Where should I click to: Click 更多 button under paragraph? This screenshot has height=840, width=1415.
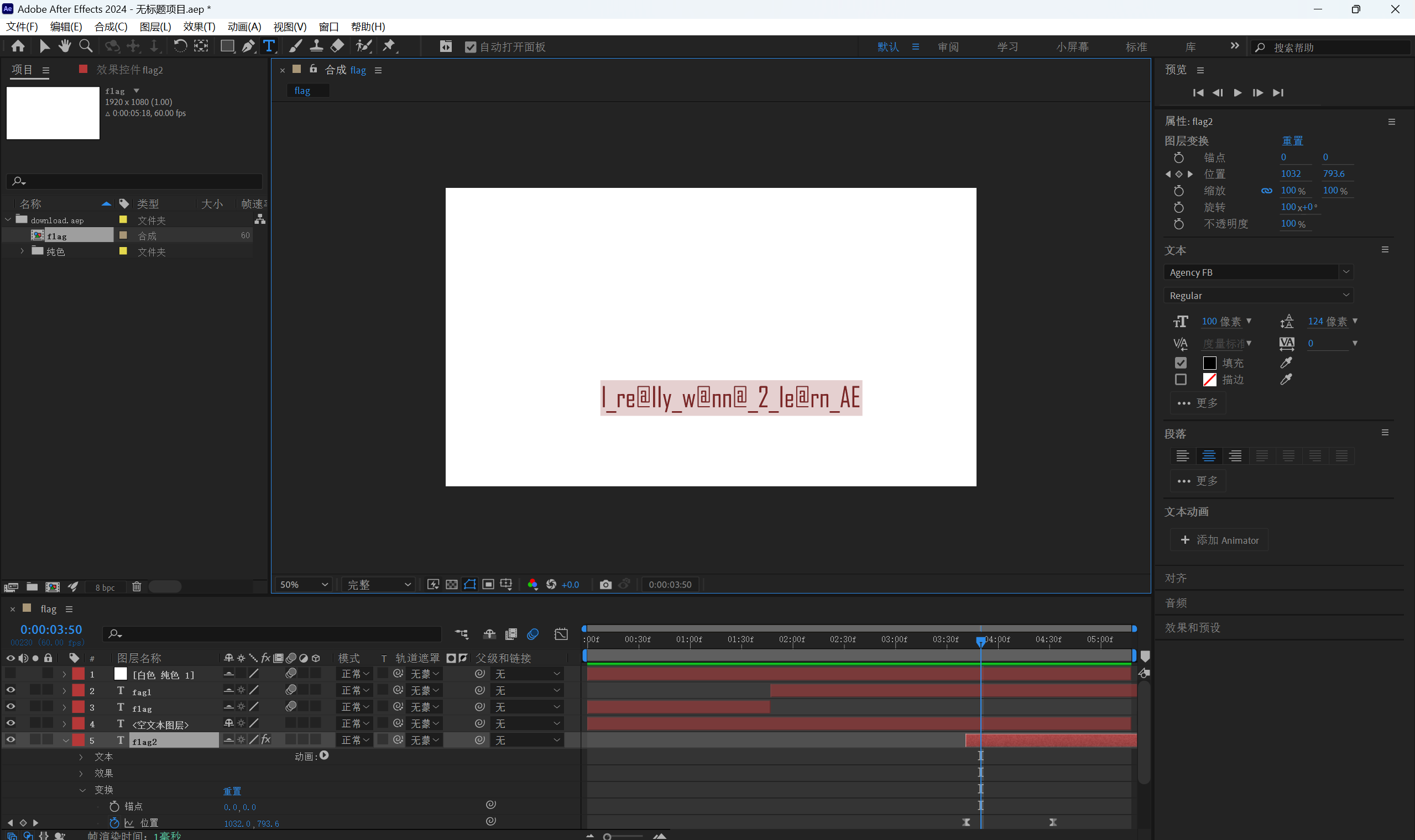1198,481
